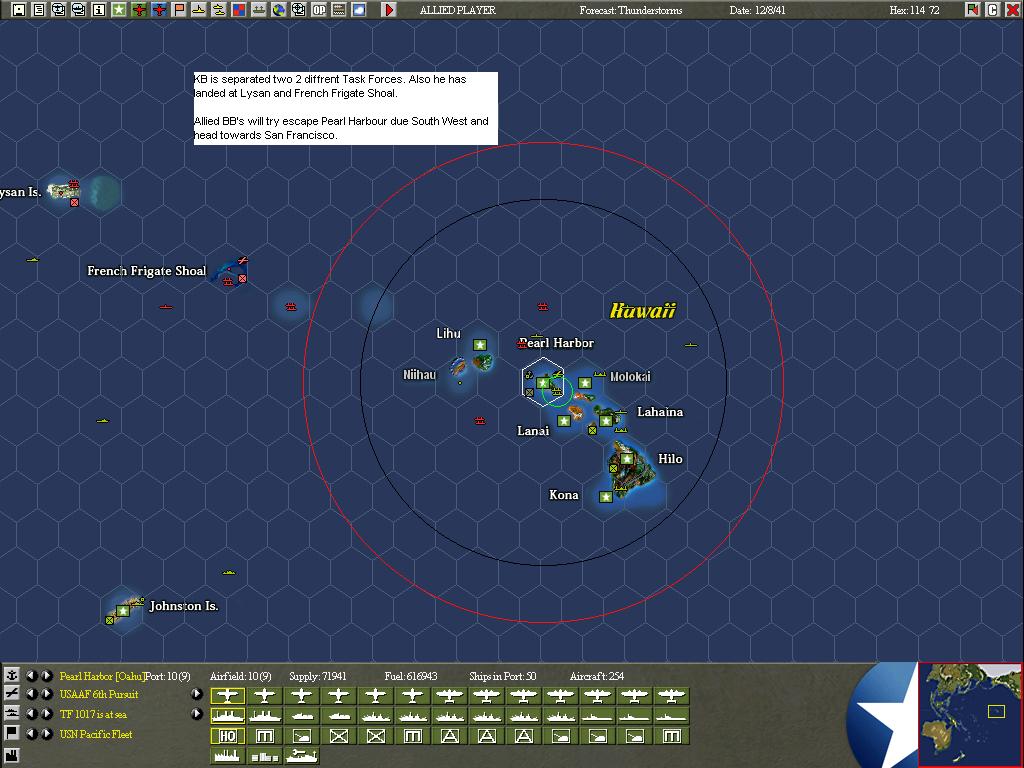The width and height of the screenshot is (1024, 768).
Task: Select Lihu base star on map
Action: tap(480, 345)
